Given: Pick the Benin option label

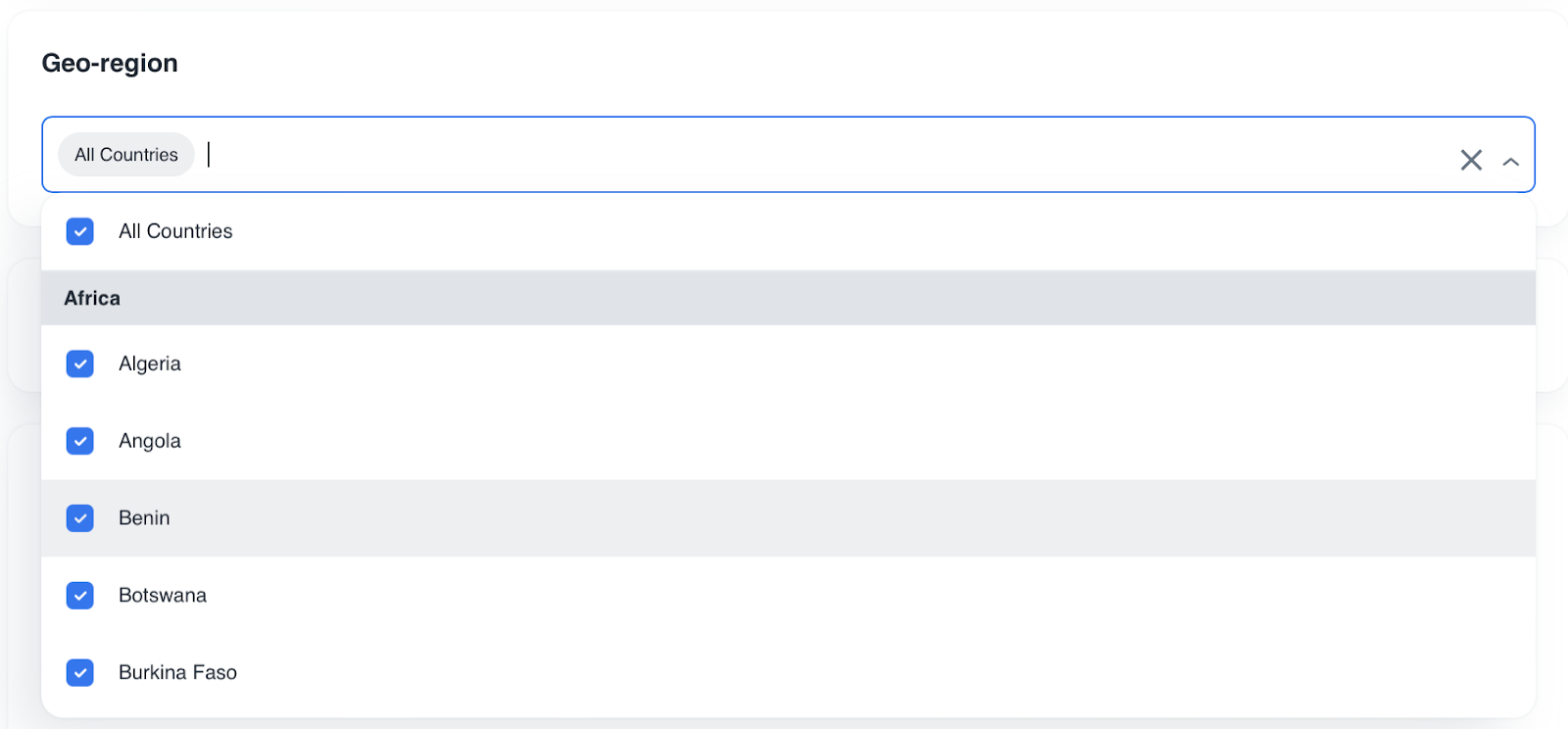Looking at the screenshot, I should 144,518.
